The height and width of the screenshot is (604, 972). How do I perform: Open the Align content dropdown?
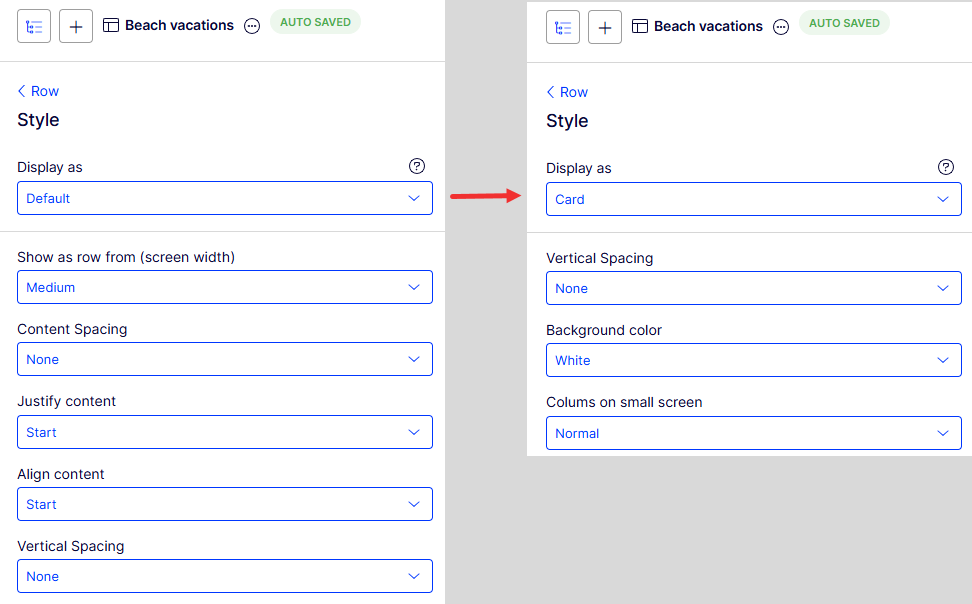click(224, 504)
